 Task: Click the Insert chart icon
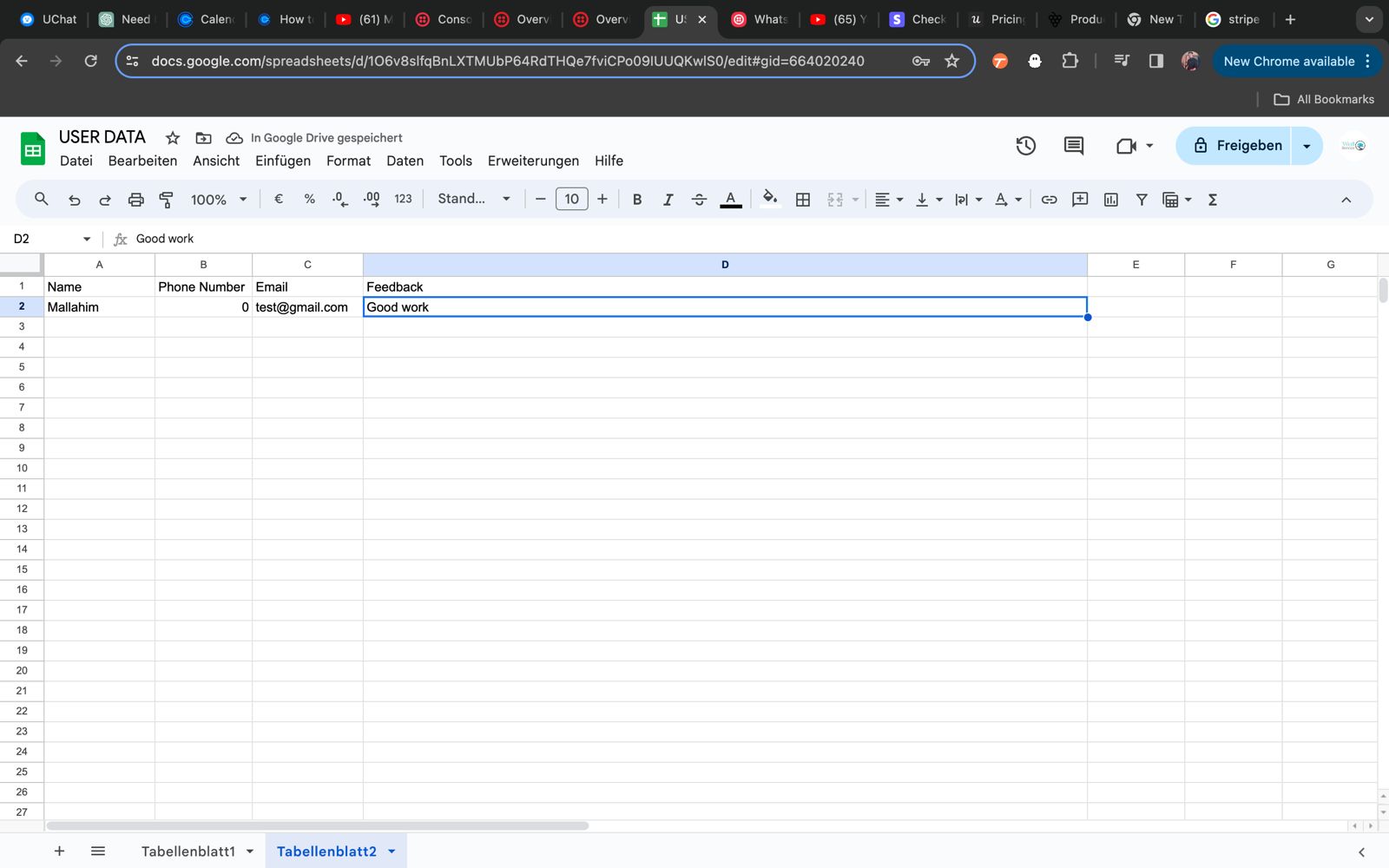[1110, 200]
